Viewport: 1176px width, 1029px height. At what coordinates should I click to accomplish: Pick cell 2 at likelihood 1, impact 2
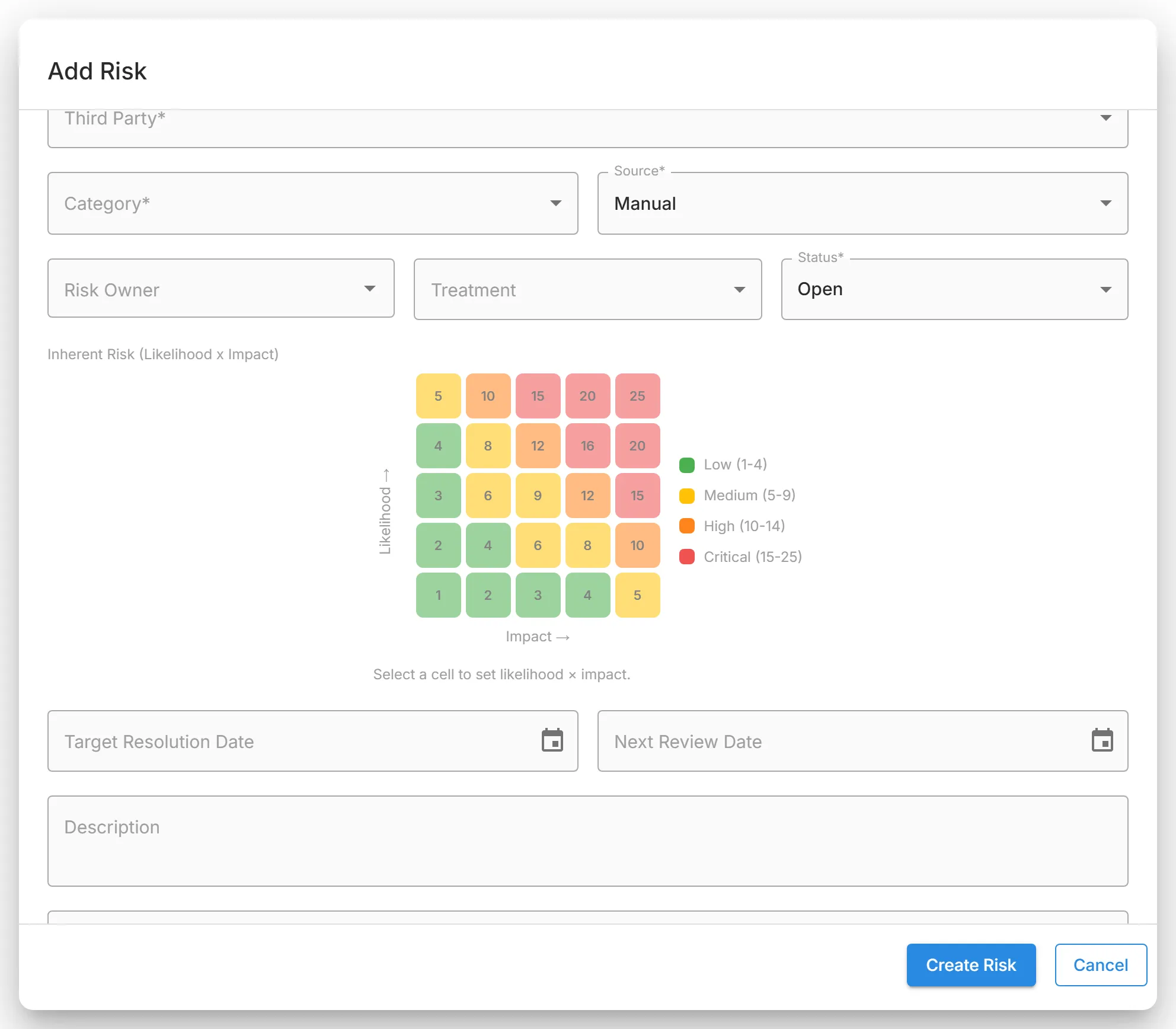488,595
